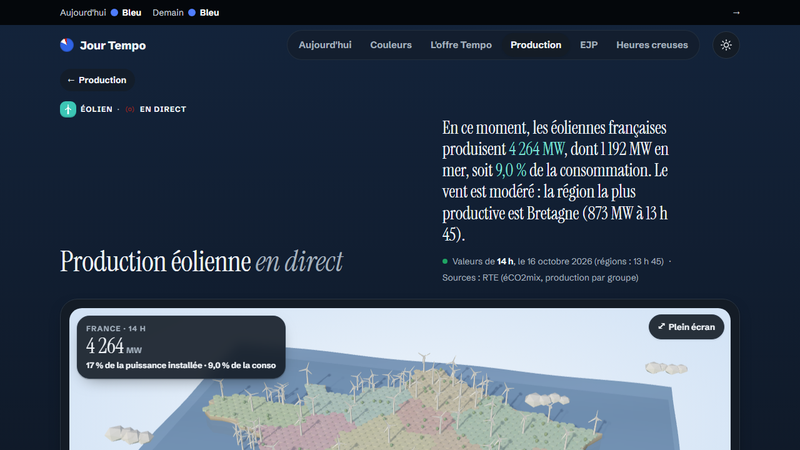Click tomorrow's blue color dot
This screenshot has width=800, height=450.
192,13
